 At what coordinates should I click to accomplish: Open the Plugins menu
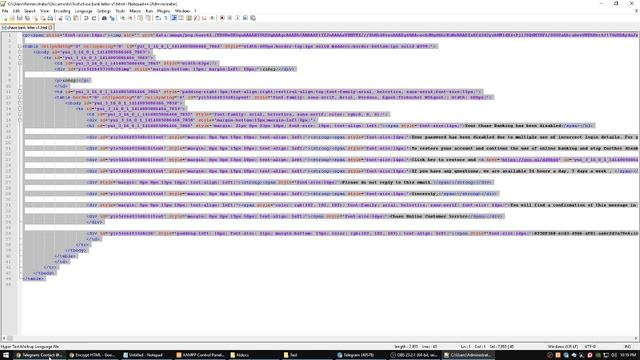point(164,11)
